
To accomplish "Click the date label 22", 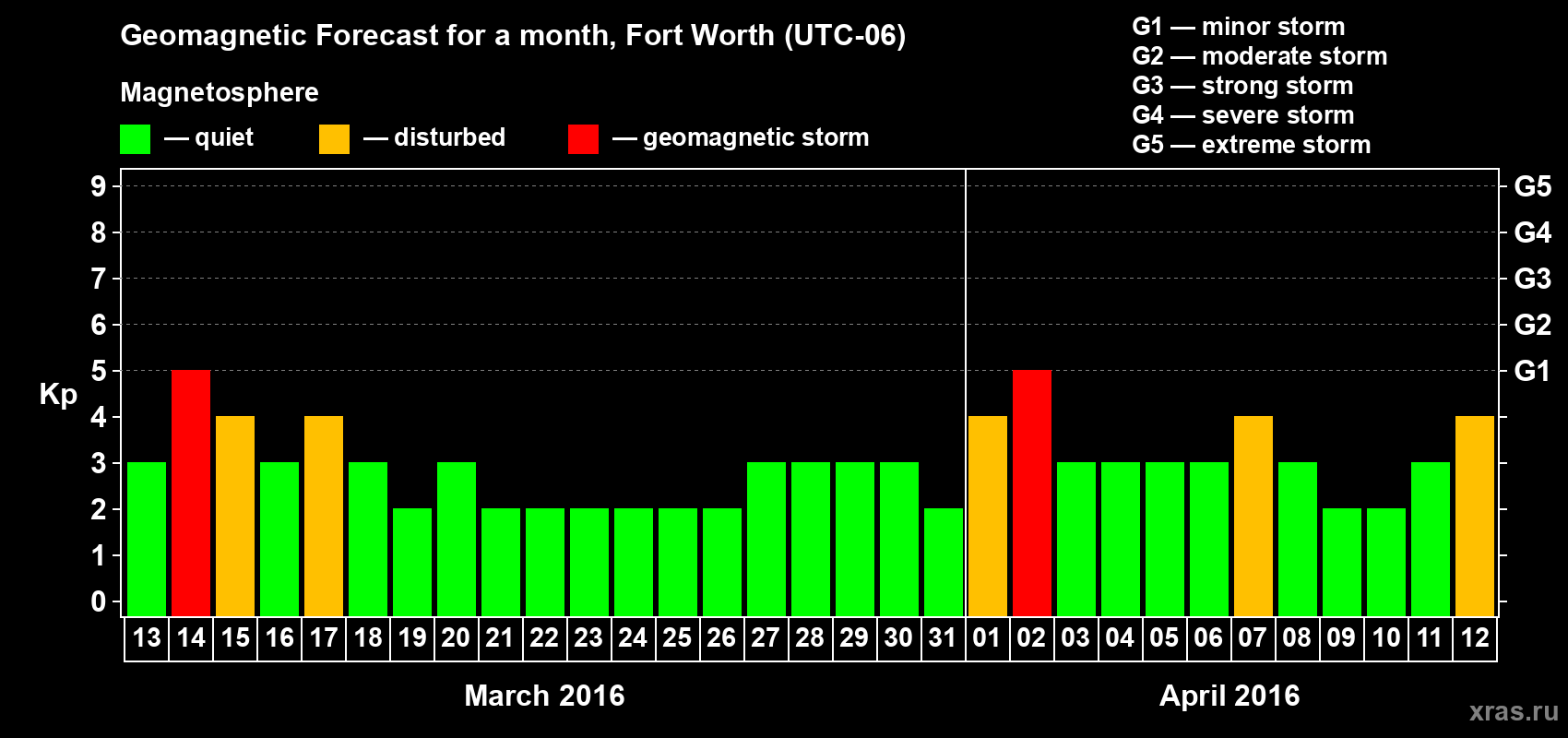I will 544,637.
